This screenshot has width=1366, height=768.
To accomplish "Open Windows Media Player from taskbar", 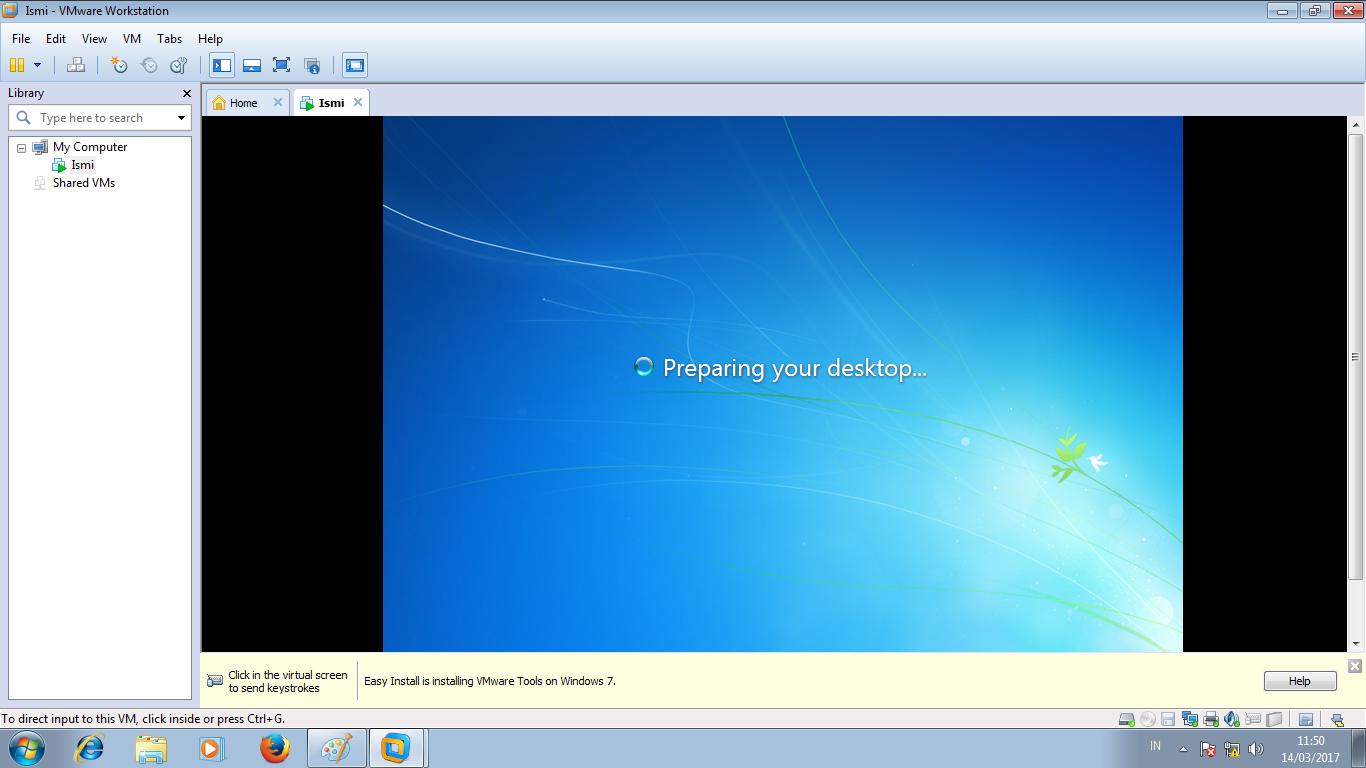I will 213,748.
